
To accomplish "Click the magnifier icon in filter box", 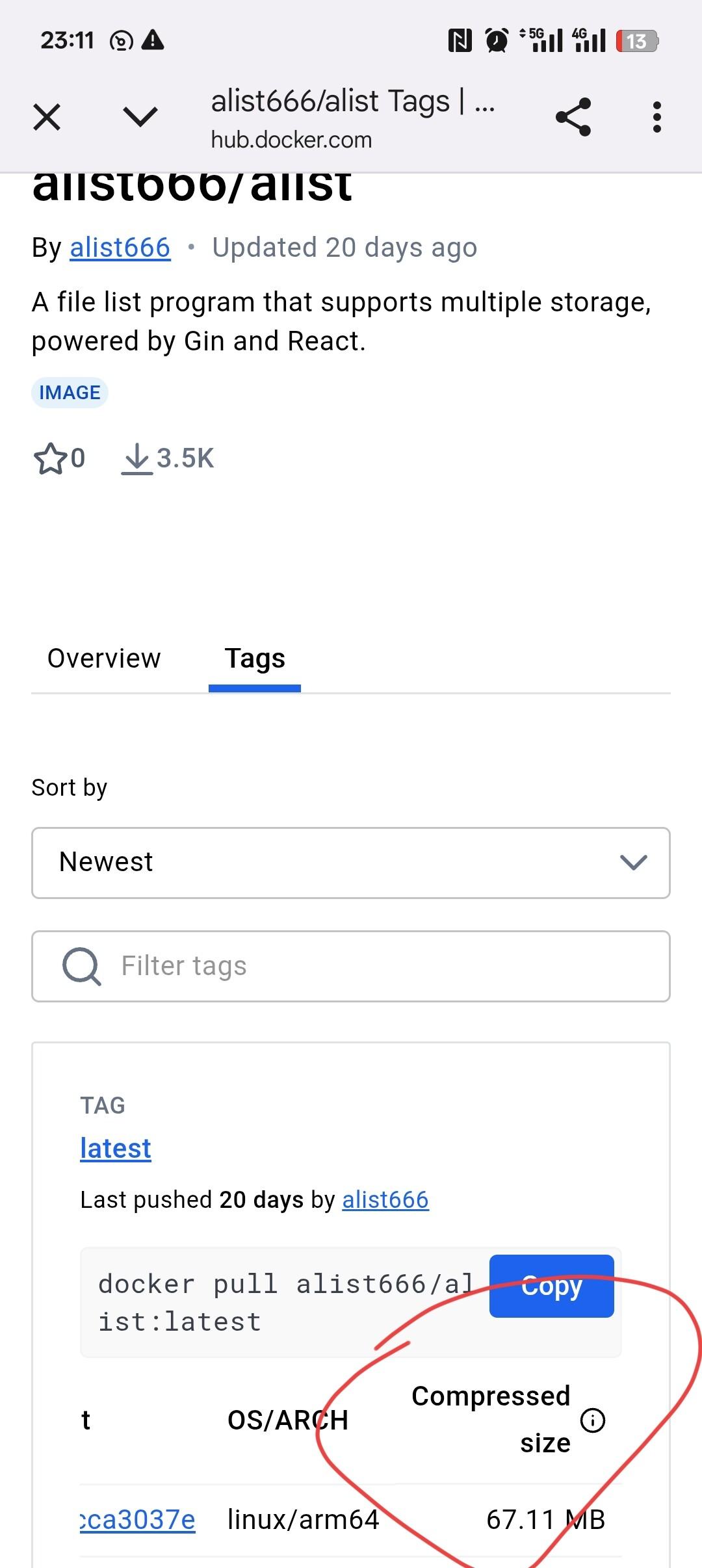I will point(81,967).
